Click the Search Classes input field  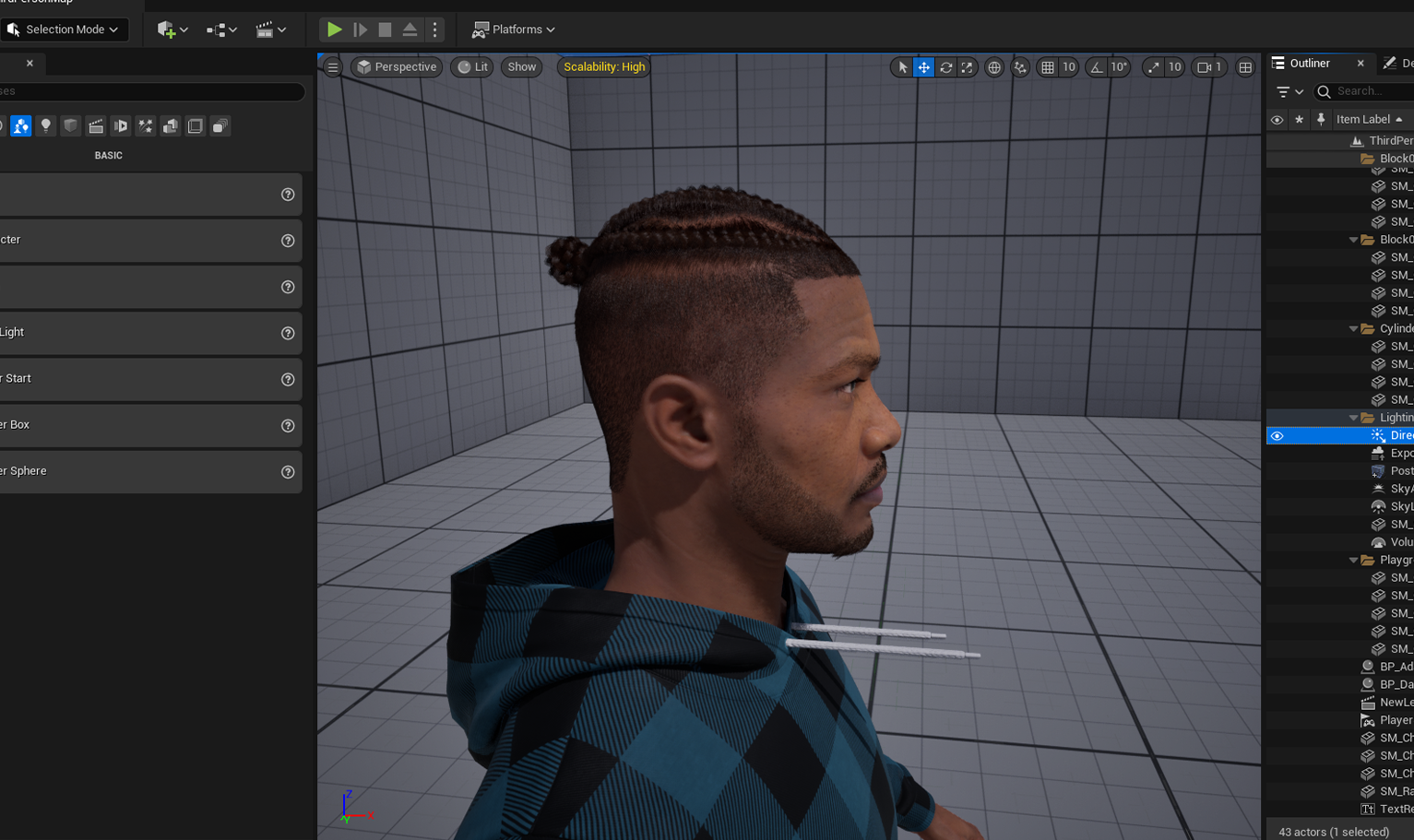coord(152,91)
